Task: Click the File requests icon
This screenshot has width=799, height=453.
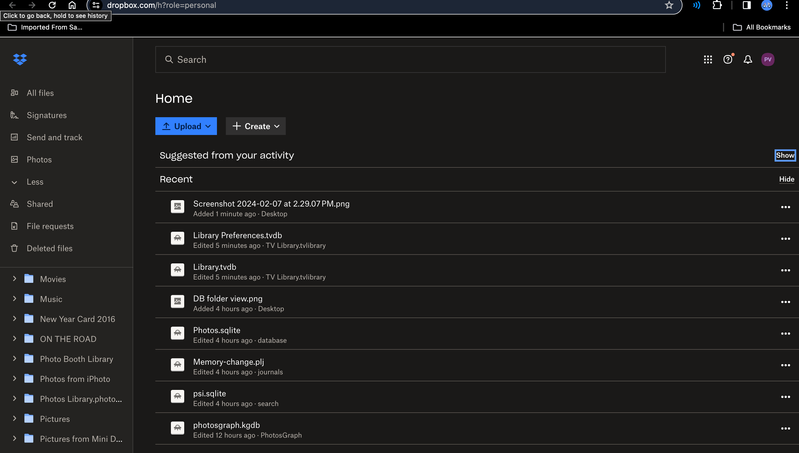Action: tap(14, 226)
